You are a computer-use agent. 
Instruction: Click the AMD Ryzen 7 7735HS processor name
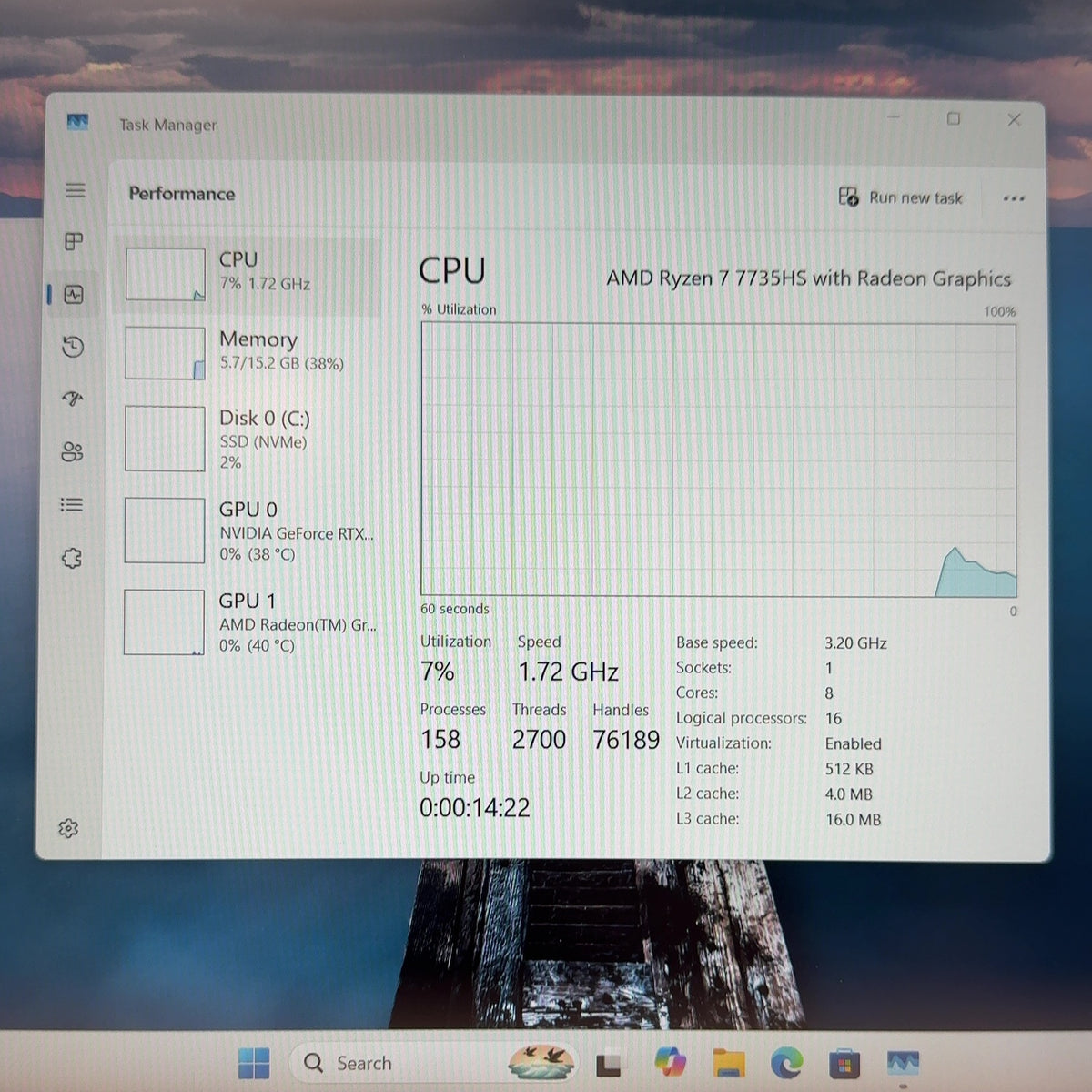tap(809, 278)
